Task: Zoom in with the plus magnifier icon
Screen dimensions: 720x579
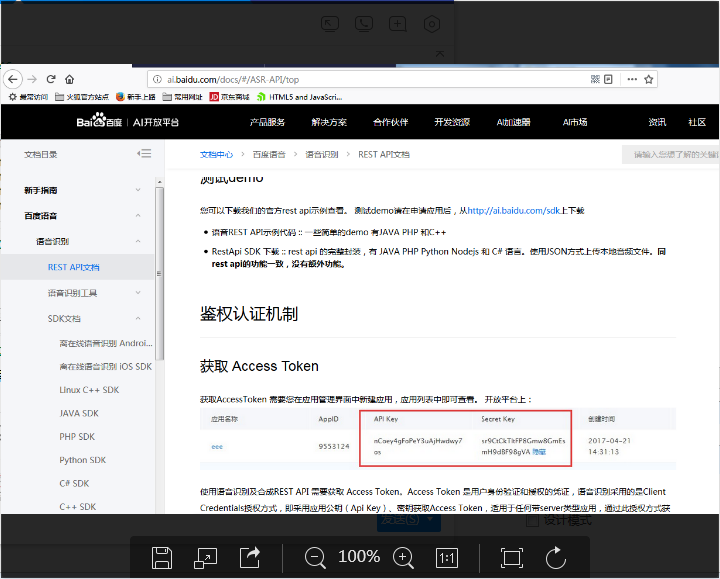Action: point(403,558)
